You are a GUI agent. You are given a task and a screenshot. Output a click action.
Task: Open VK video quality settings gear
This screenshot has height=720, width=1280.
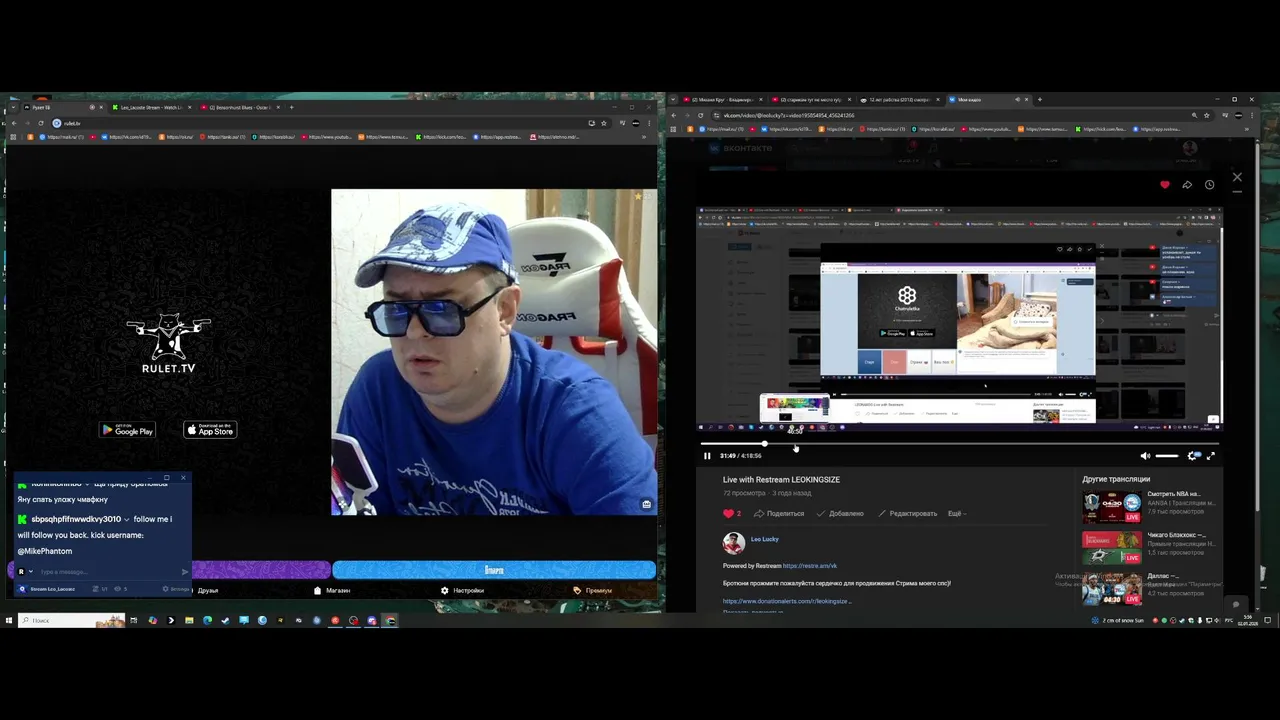click(1193, 456)
